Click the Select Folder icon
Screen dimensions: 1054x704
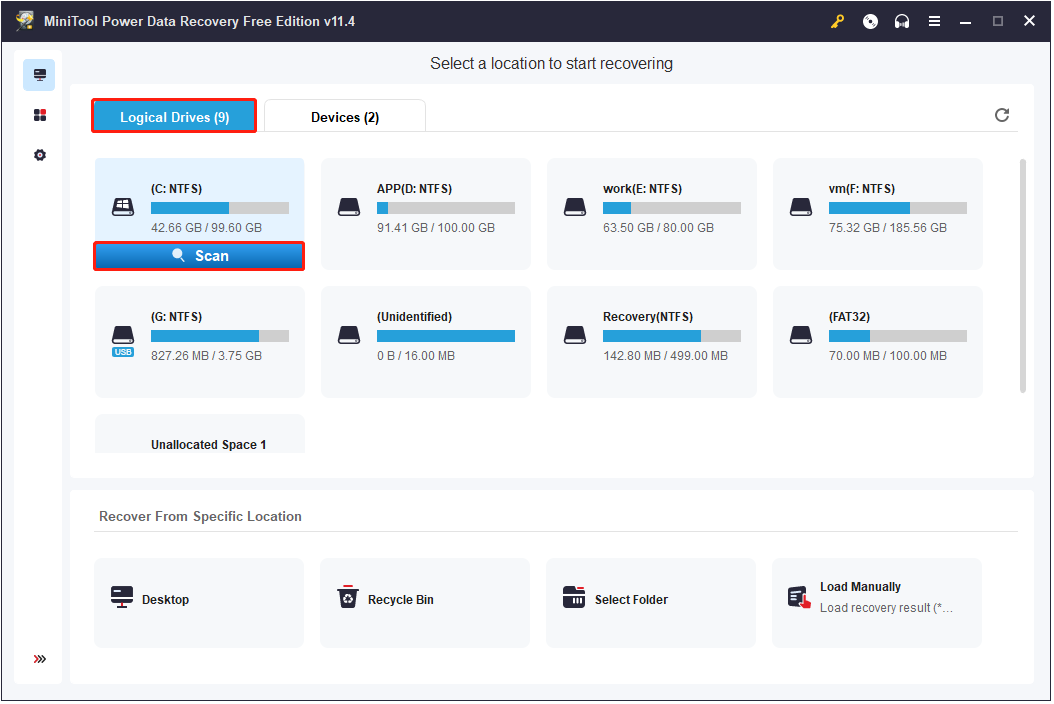tap(573, 597)
